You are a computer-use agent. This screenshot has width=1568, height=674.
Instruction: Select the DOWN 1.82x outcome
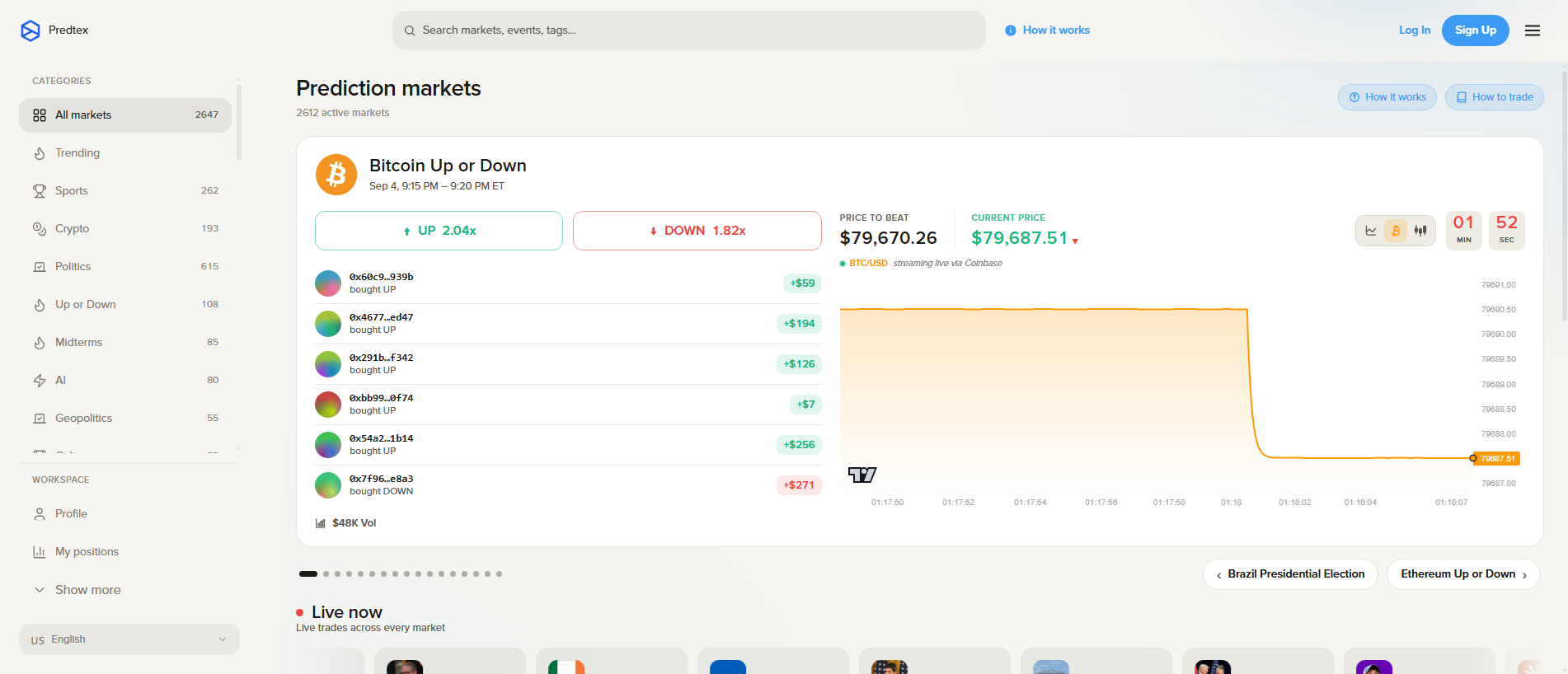click(x=697, y=231)
